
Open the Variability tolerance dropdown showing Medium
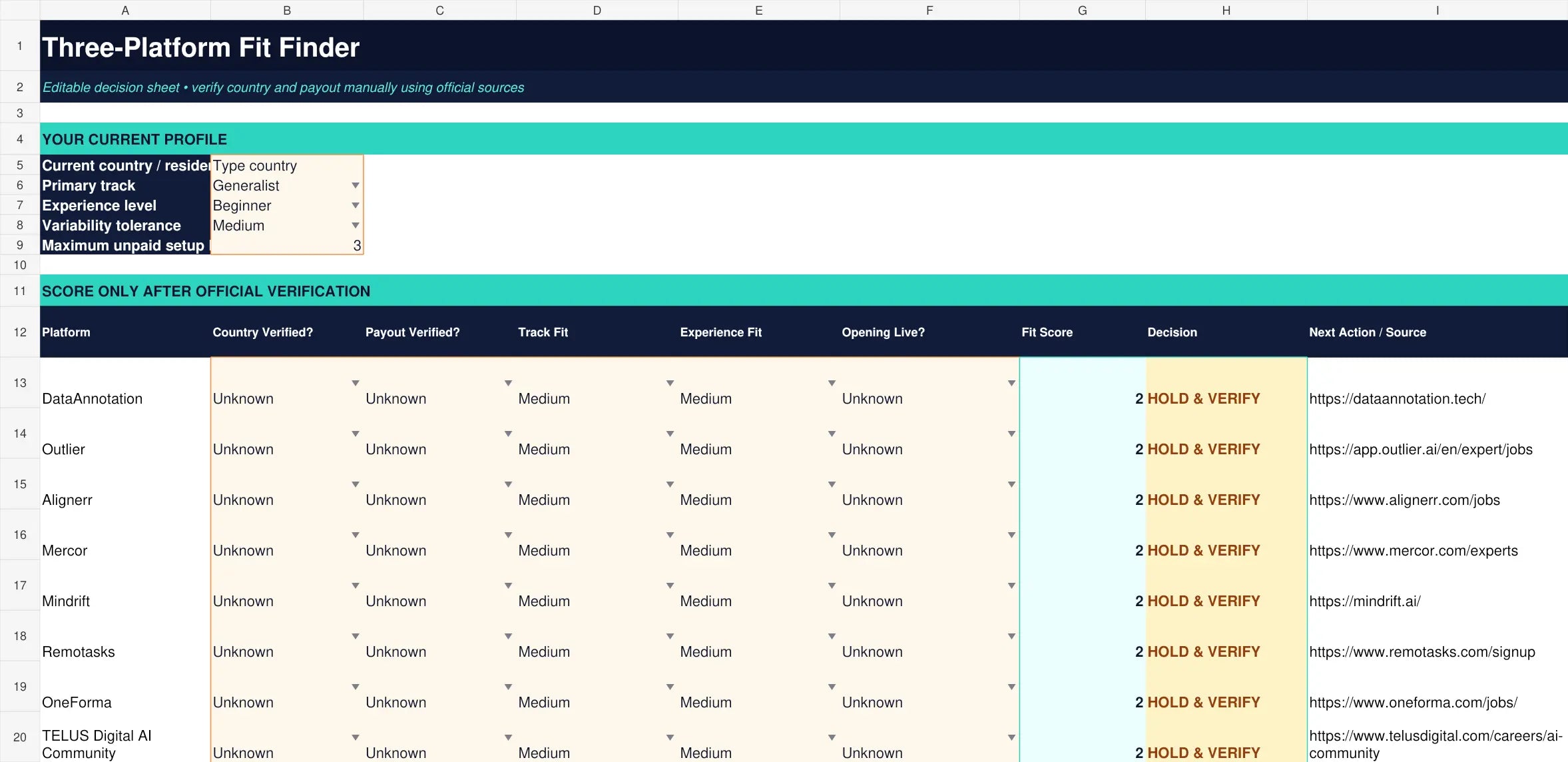pos(356,225)
